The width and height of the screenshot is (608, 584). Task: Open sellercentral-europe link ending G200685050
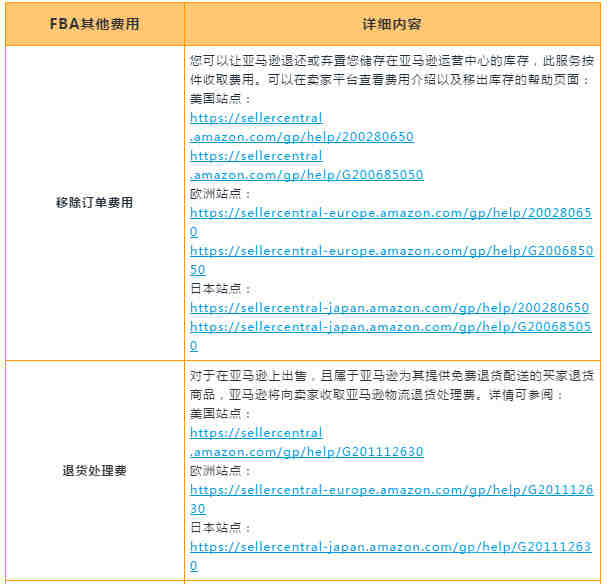[392, 260]
